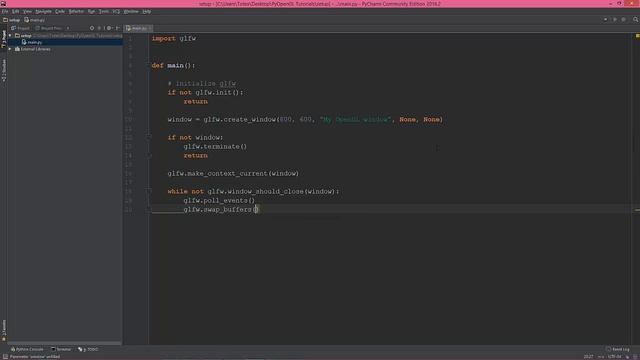
Task: Click the window title string literal
Action: click(356, 120)
